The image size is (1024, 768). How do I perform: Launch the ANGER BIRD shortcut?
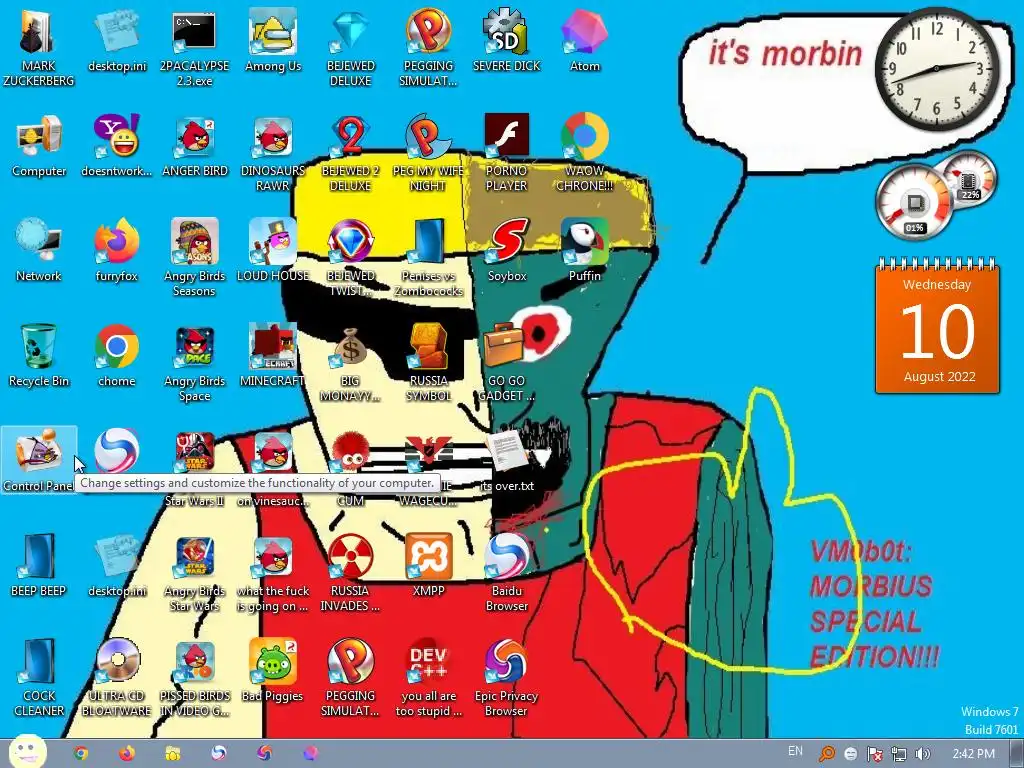click(x=194, y=145)
